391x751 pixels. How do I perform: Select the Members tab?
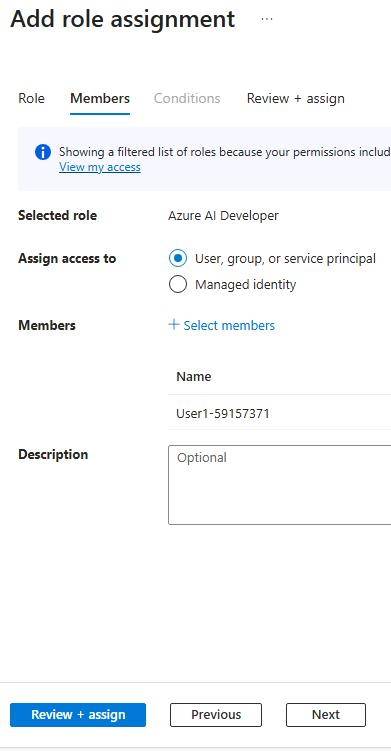[x=100, y=99]
